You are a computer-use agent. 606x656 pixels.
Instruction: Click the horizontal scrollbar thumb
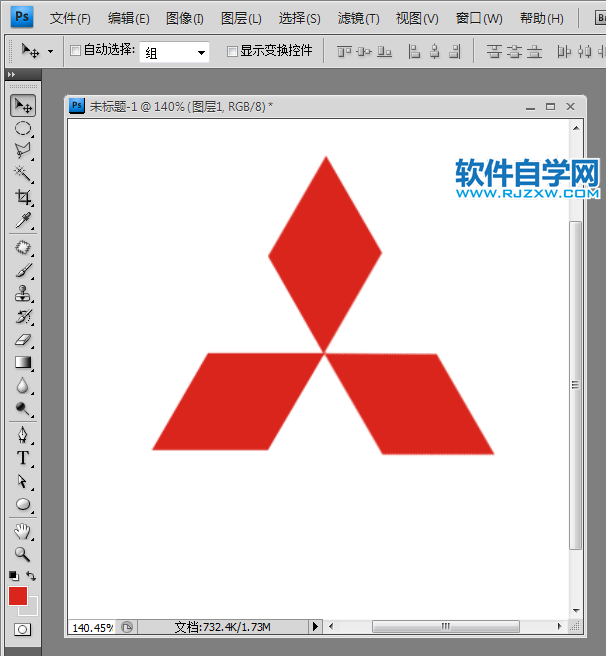(x=446, y=626)
